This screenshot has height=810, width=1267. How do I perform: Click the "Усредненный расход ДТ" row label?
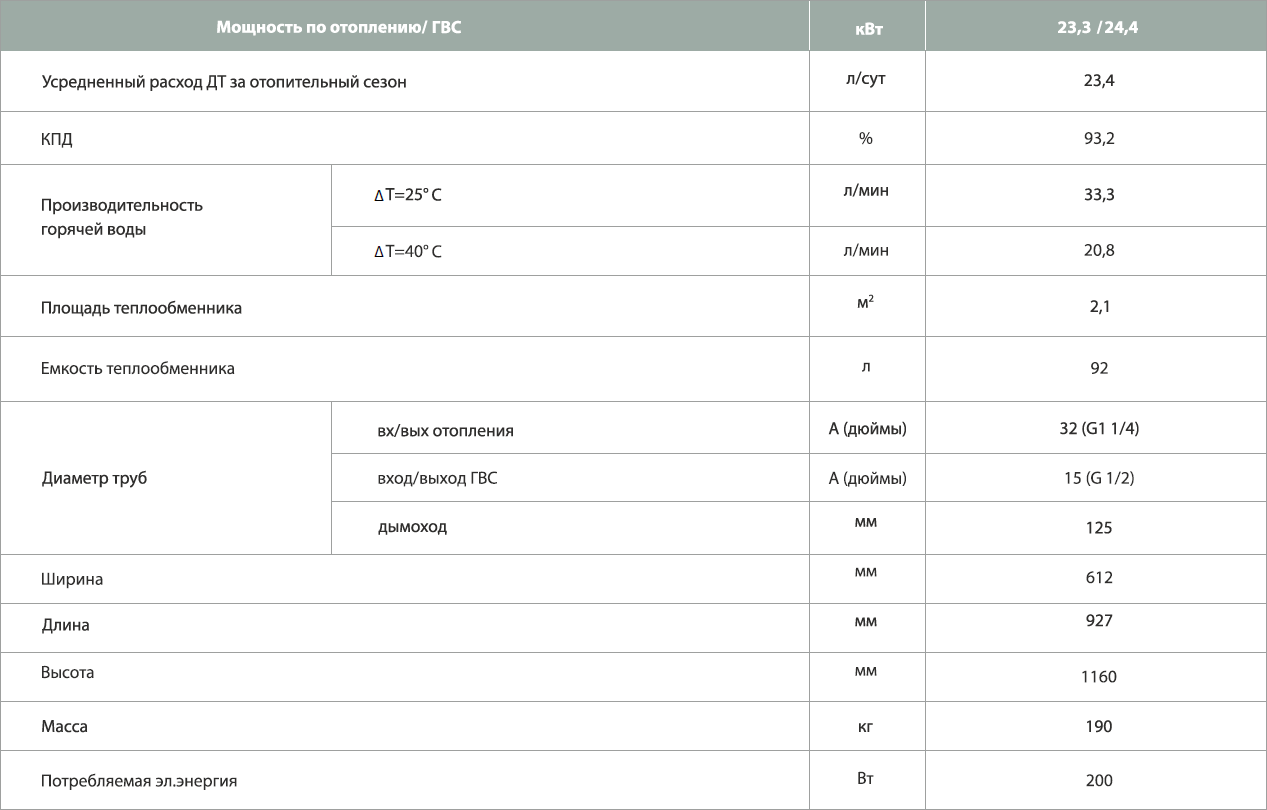coord(224,82)
